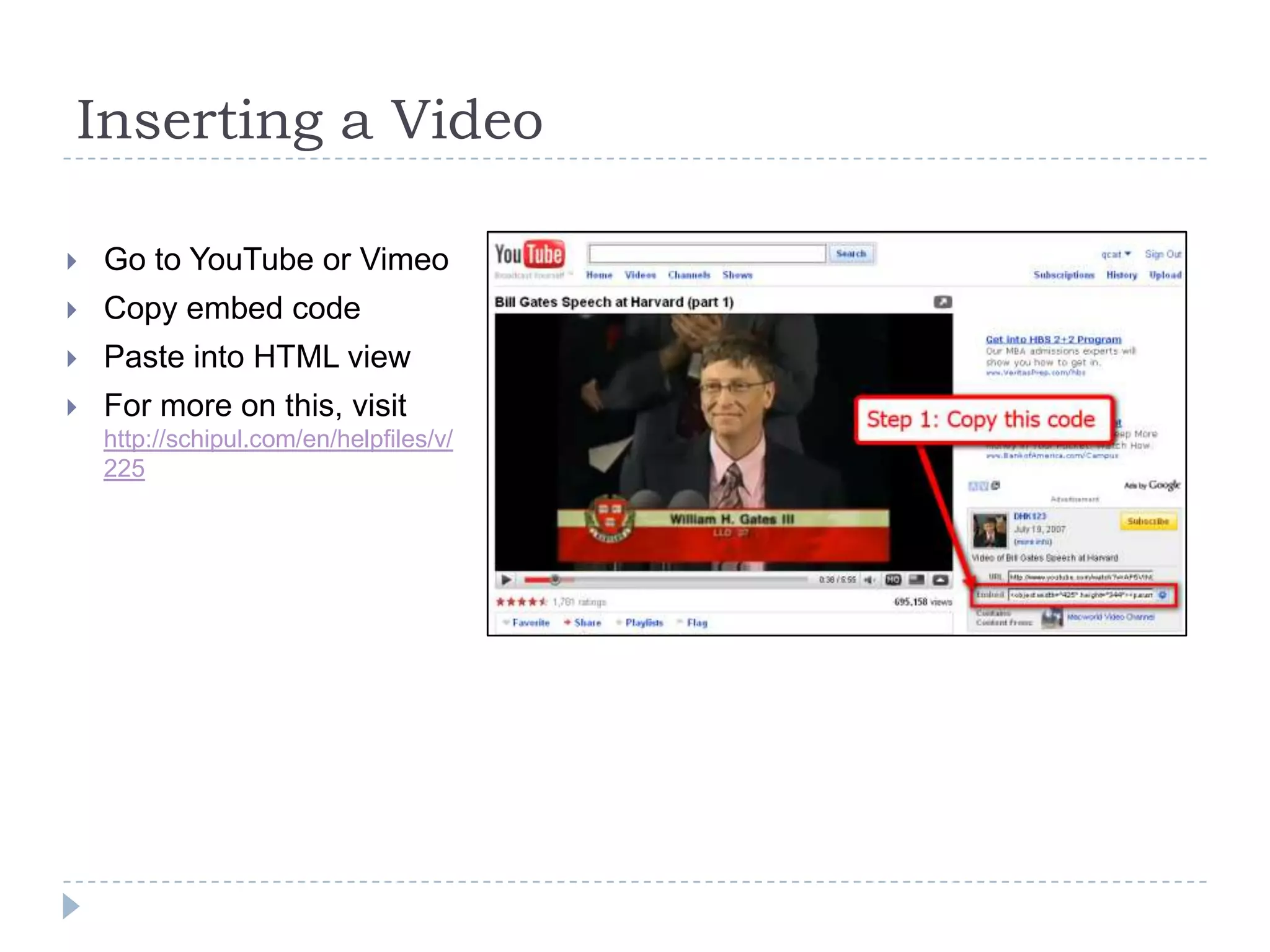Click the video progress bar scrubber

(x=555, y=580)
